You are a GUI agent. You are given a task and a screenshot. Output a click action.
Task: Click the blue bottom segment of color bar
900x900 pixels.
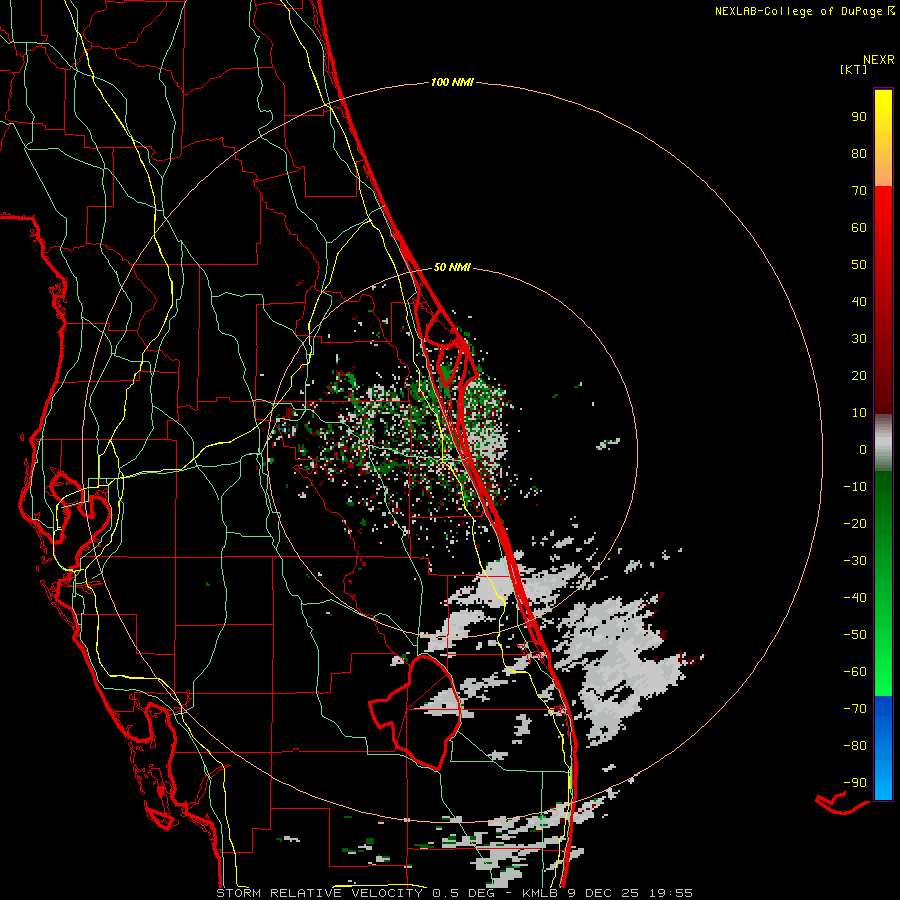click(883, 748)
